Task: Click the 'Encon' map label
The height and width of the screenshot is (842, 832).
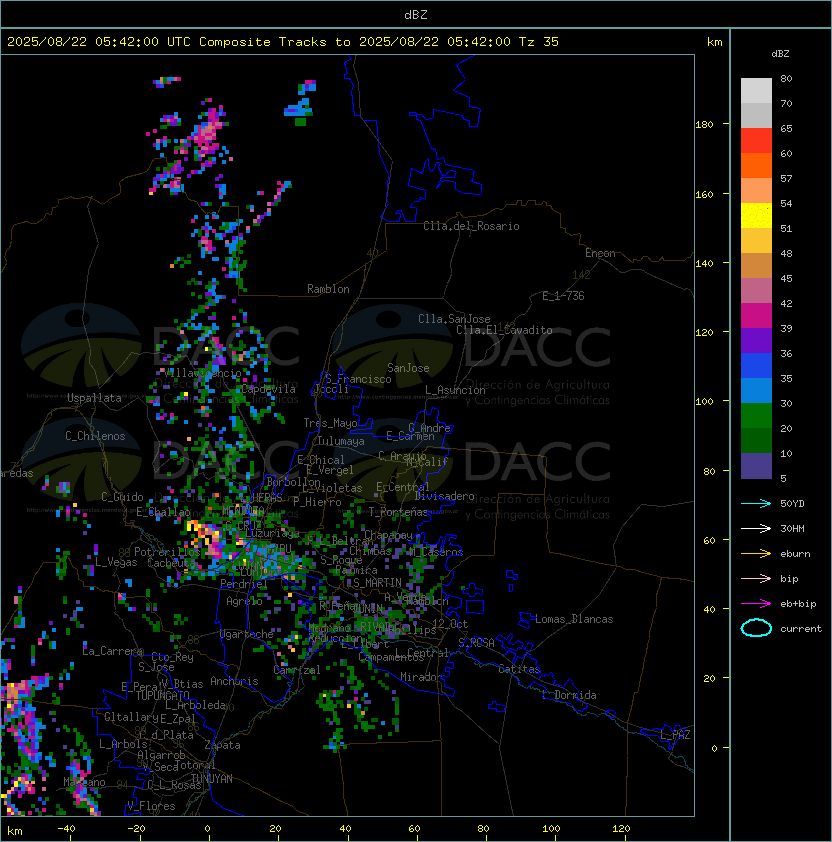Action: pyautogui.click(x=600, y=253)
